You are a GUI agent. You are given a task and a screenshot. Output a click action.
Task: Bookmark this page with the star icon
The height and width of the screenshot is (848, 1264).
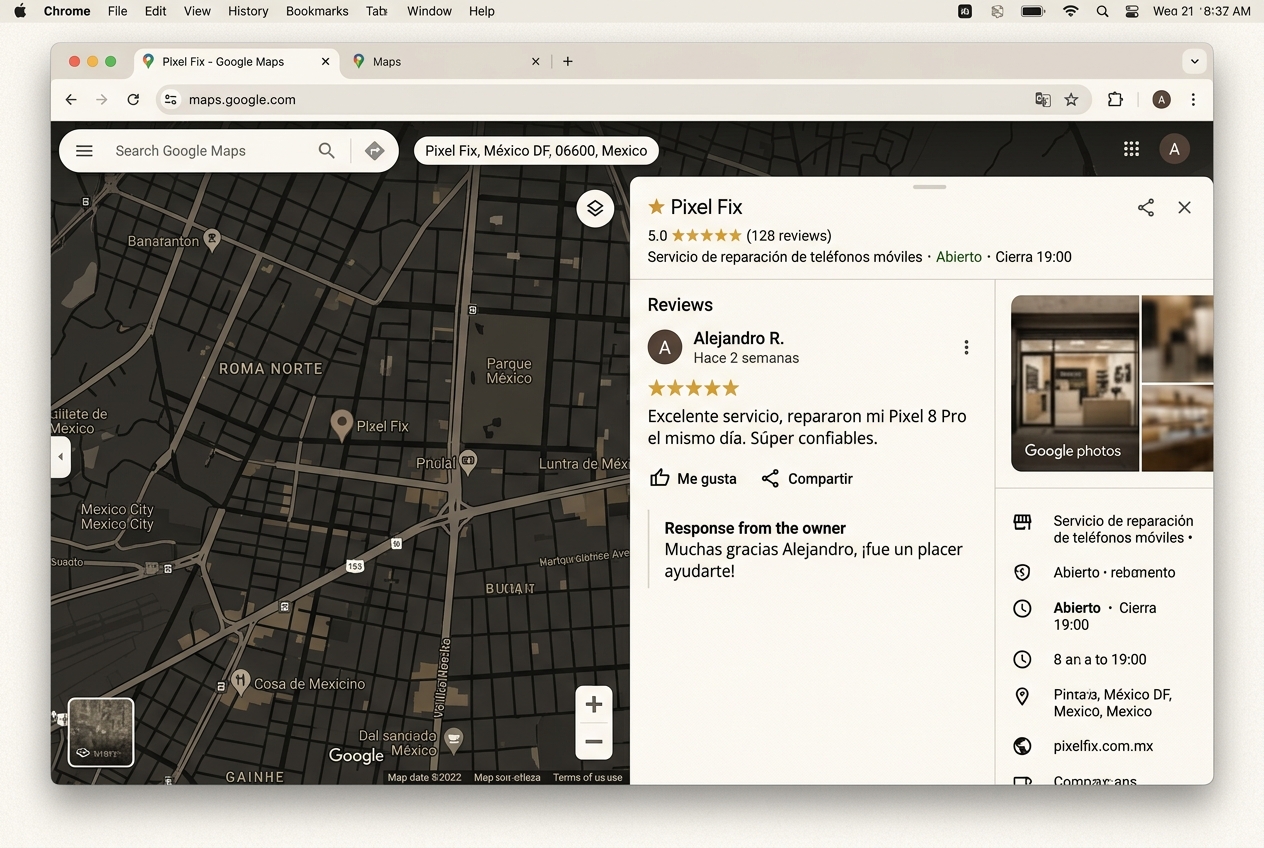tap(1071, 99)
